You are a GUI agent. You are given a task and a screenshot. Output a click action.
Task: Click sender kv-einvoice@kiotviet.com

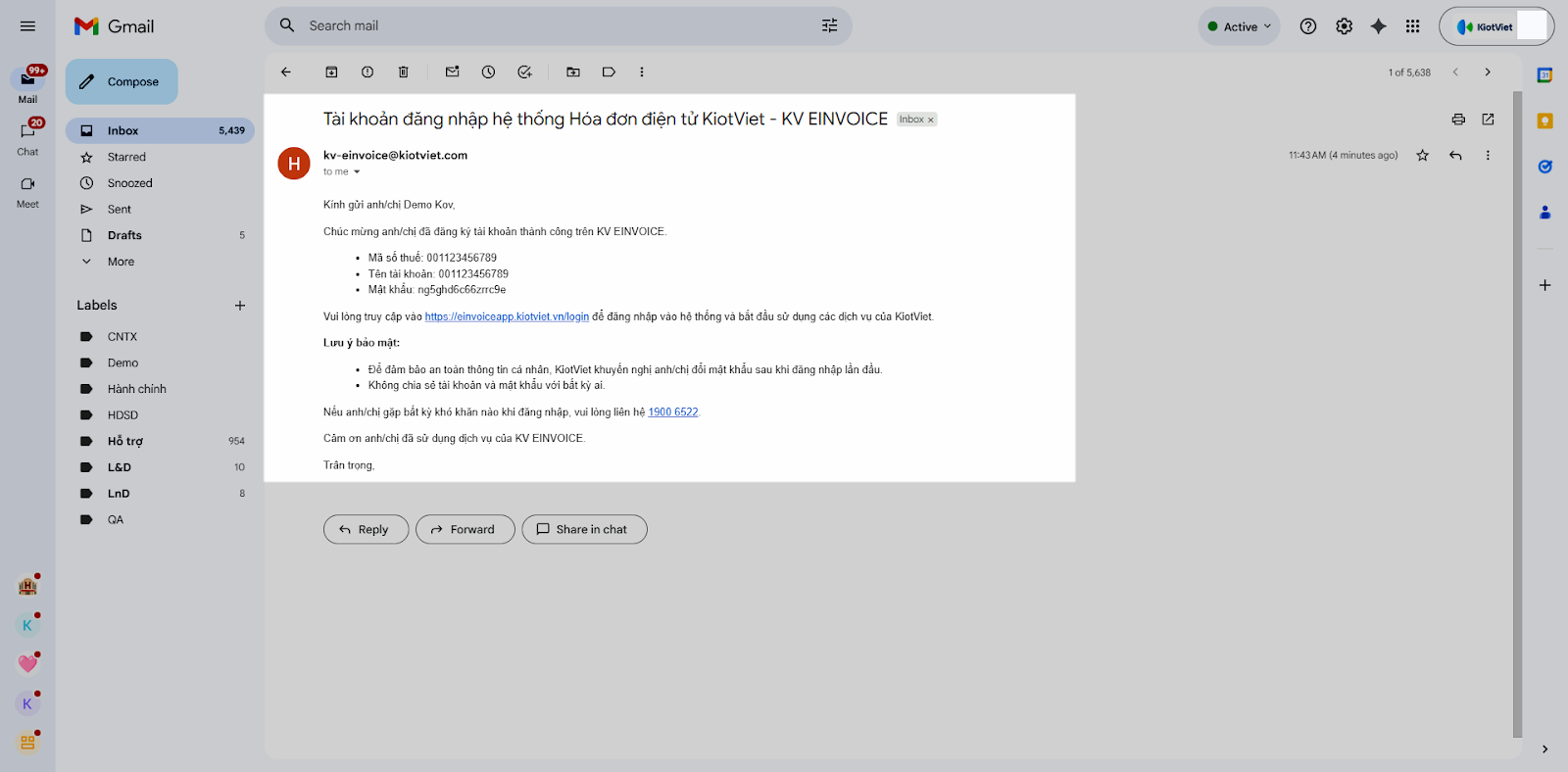point(395,155)
